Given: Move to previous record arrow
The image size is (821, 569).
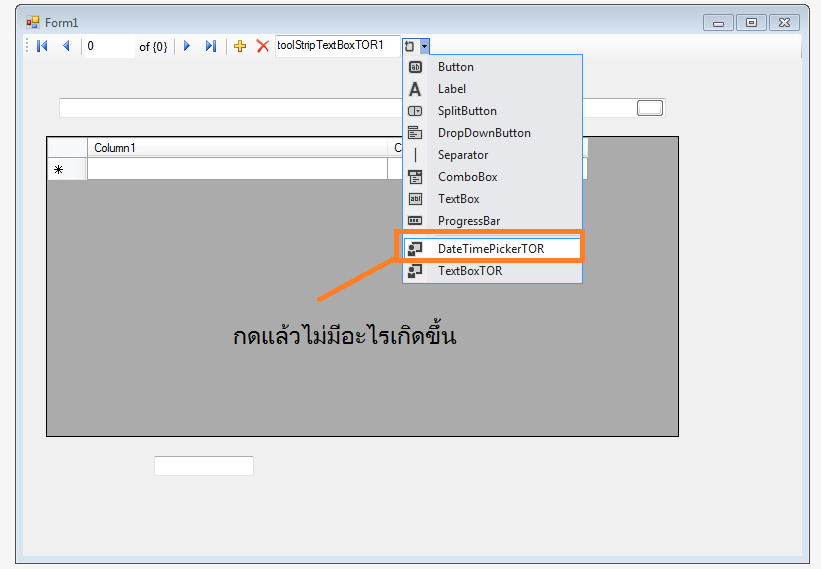Looking at the screenshot, I should 66,46.
